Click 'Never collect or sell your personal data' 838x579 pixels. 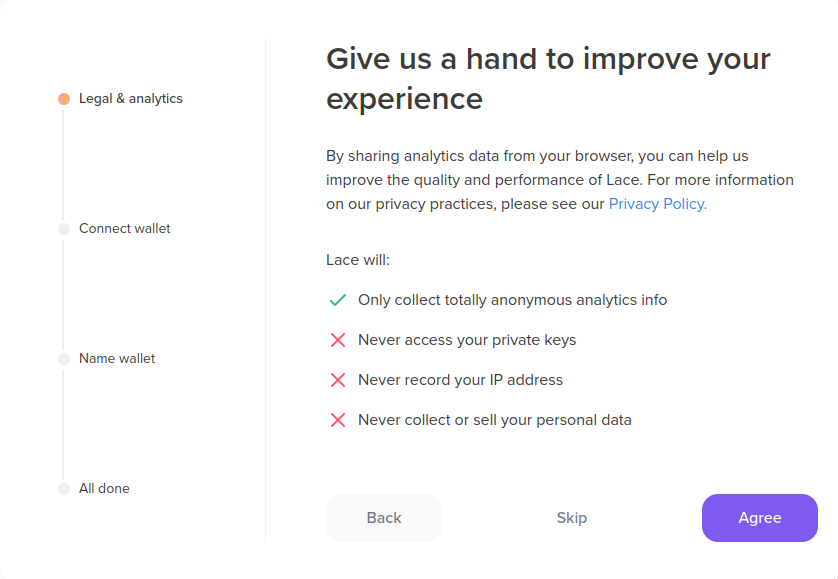[495, 420]
